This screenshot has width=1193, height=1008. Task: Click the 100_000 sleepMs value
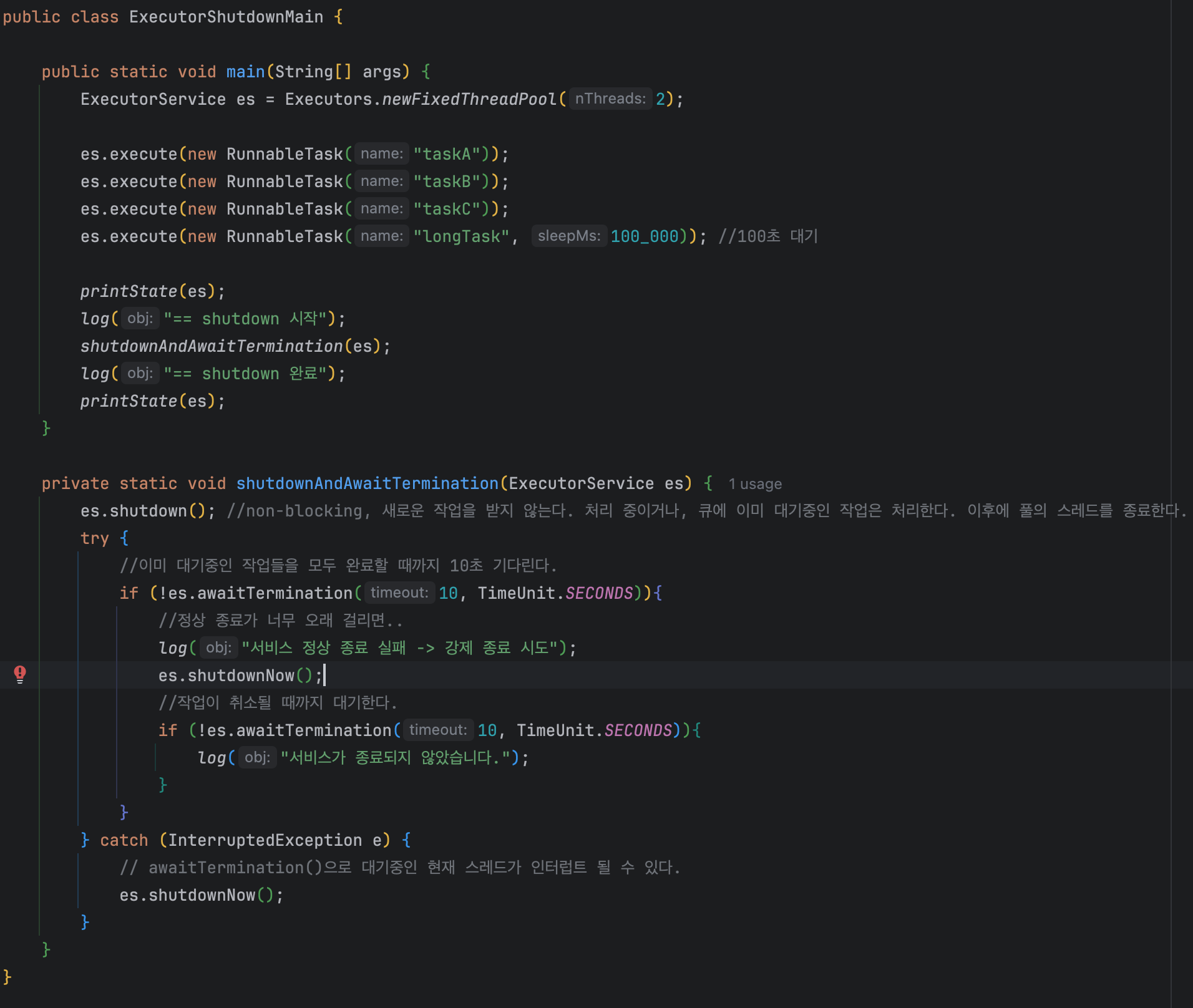click(645, 236)
